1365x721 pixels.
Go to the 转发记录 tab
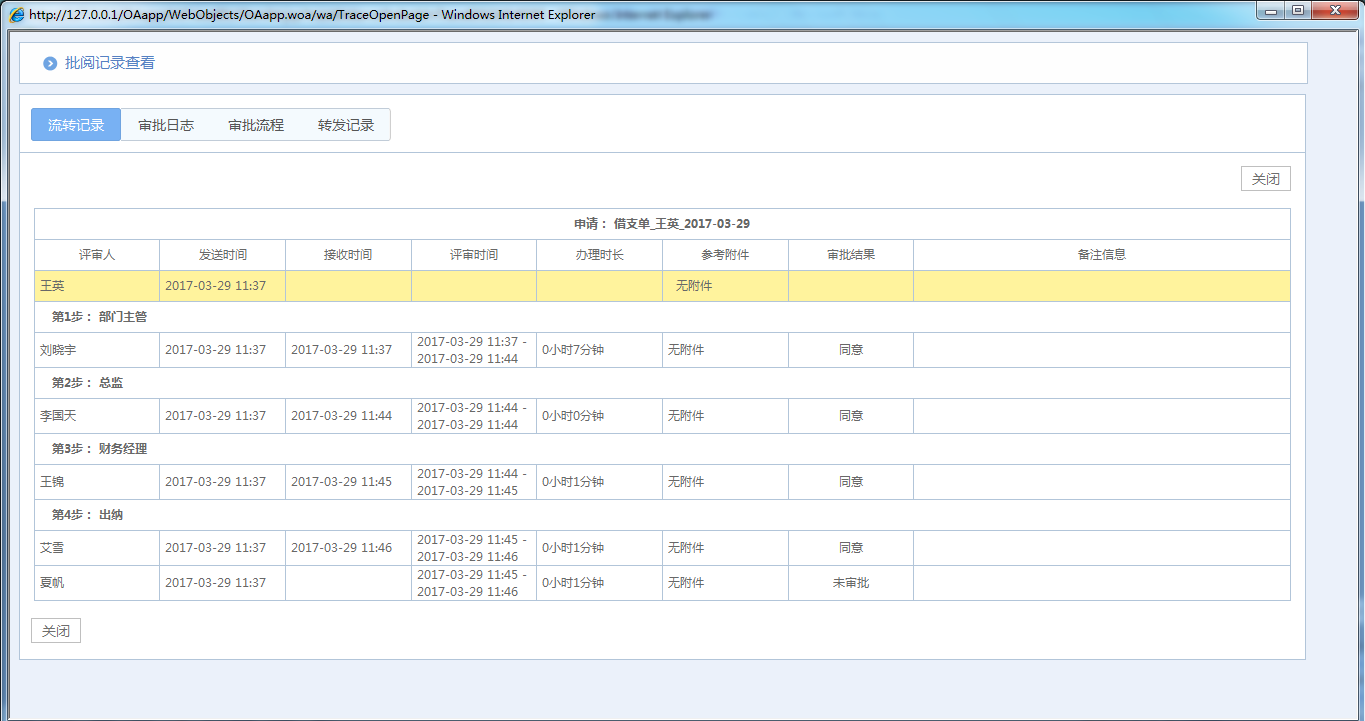pos(346,125)
